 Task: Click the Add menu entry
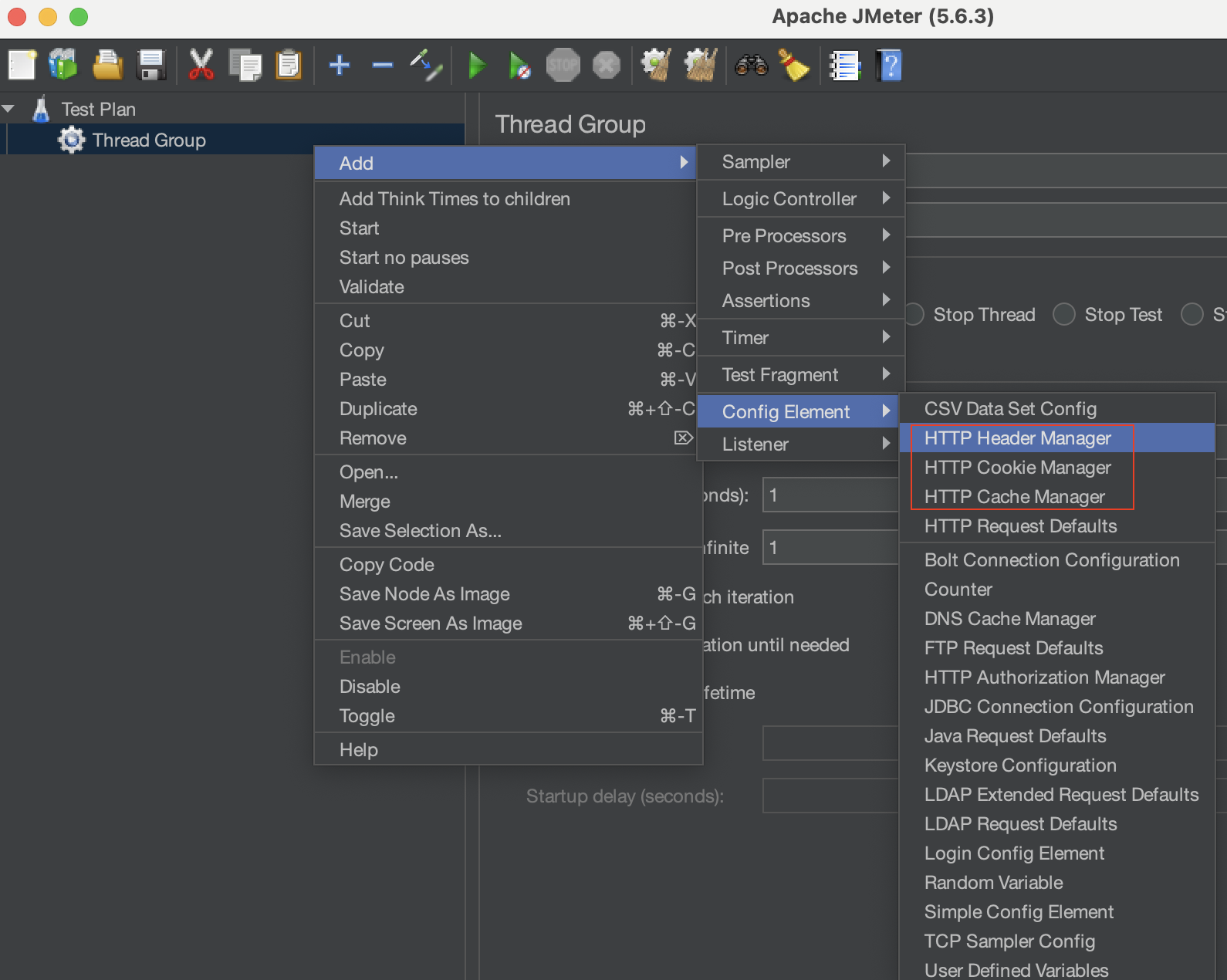[x=505, y=163]
